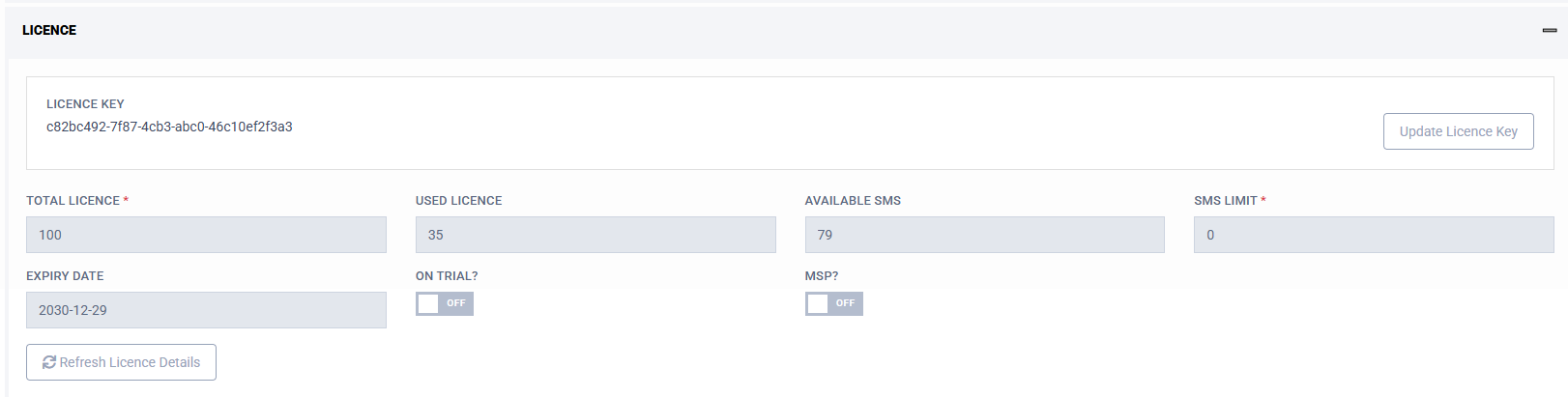Click the Update Licence Key button
Screen dimensions: 1568x397
click(1458, 131)
